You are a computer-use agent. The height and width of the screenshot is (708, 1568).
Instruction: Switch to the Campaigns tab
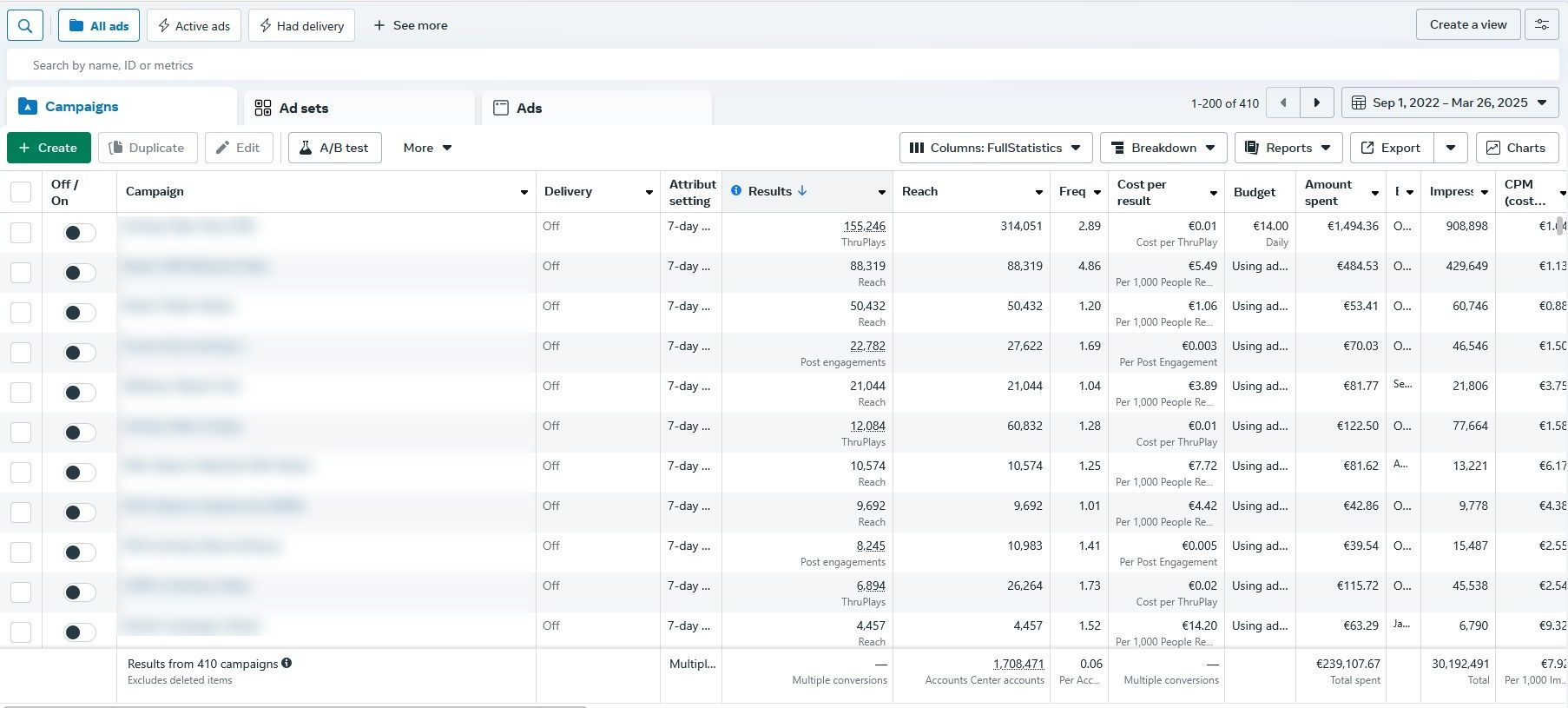tap(122, 107)
